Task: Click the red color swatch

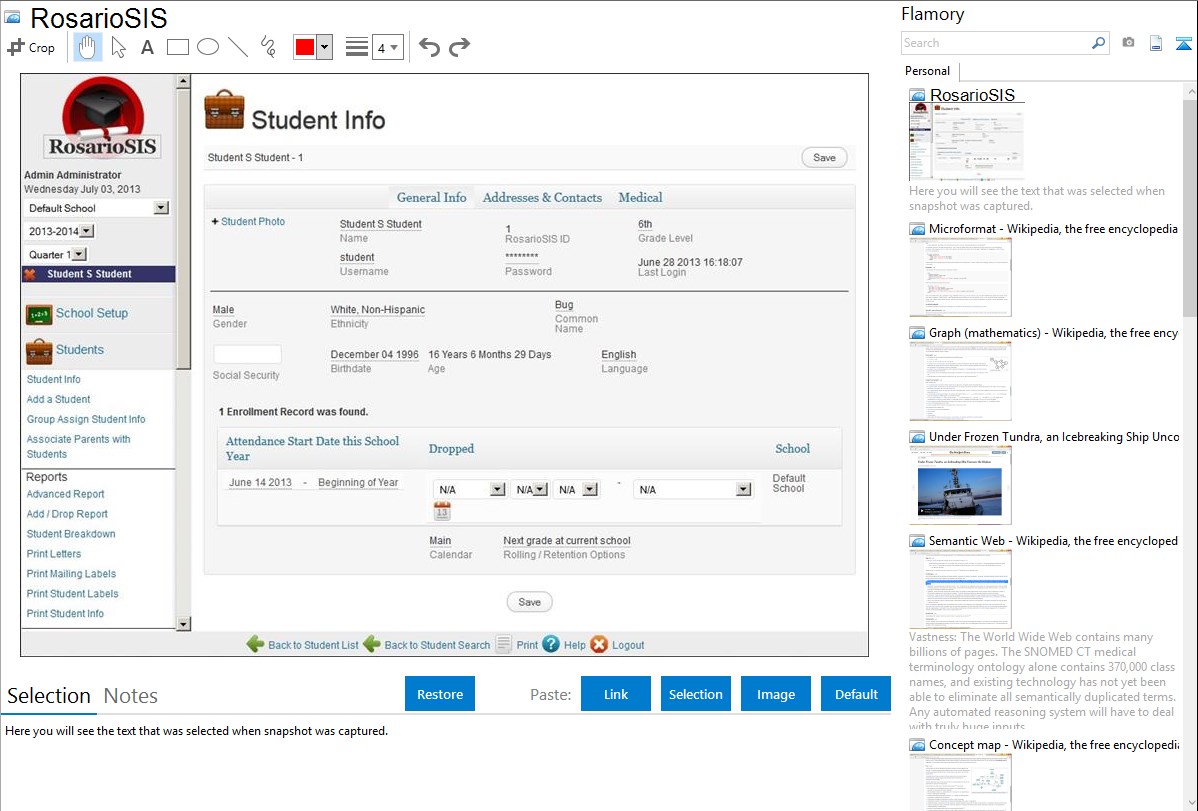Action: point(305,47)
